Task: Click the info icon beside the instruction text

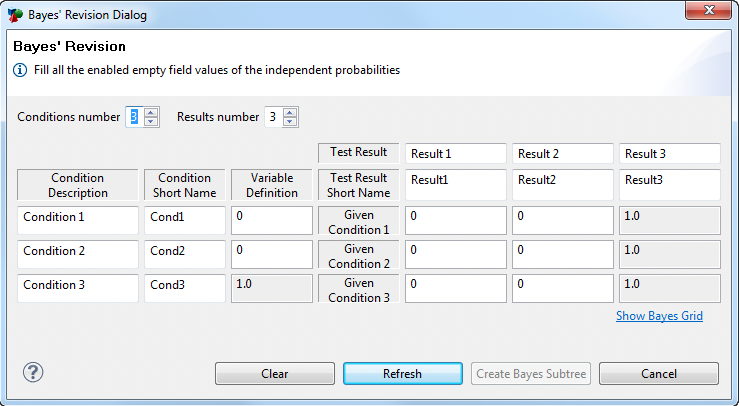Action: click(20, 70)
